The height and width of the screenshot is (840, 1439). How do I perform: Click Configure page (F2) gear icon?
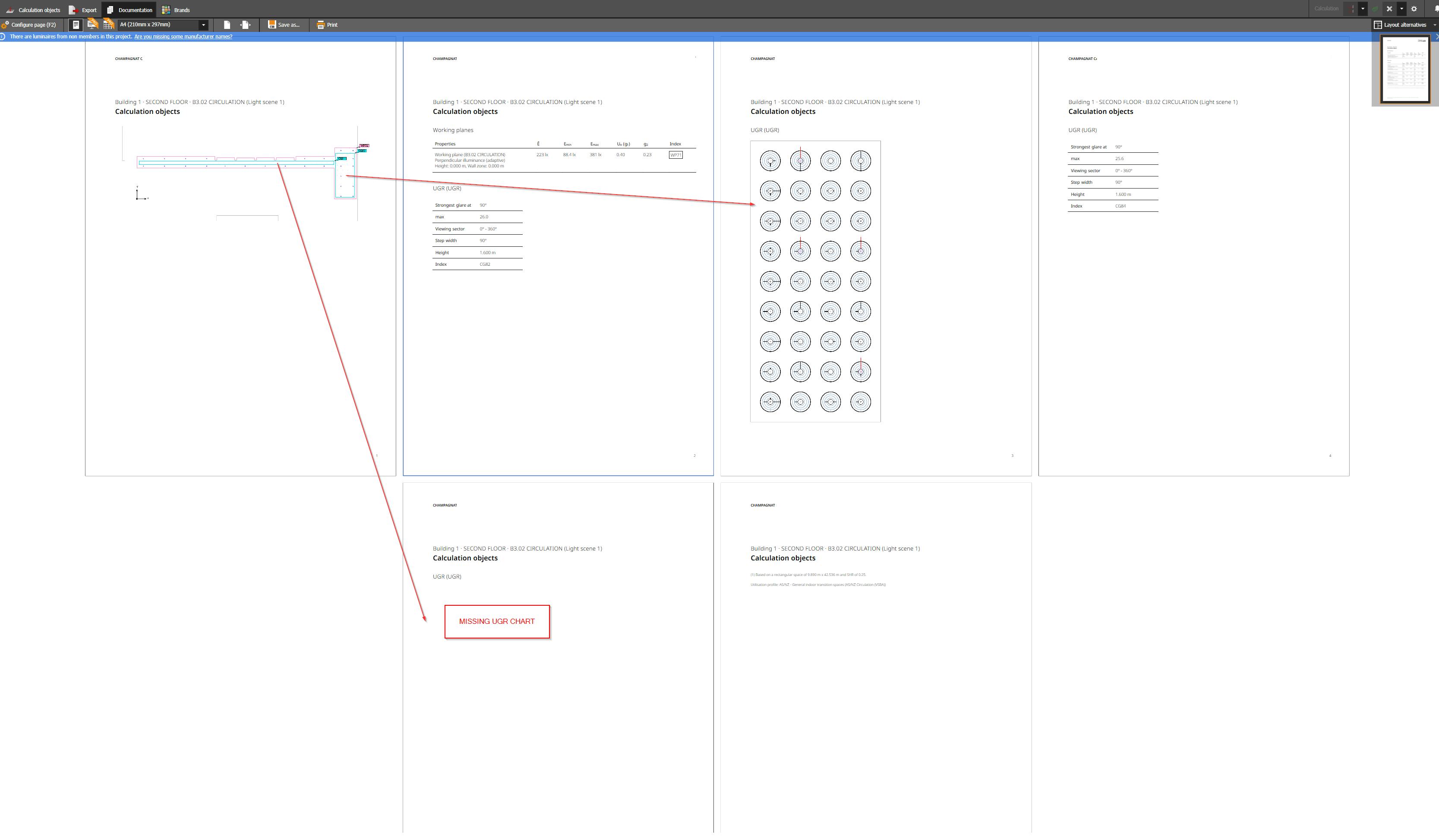point(6,25)
